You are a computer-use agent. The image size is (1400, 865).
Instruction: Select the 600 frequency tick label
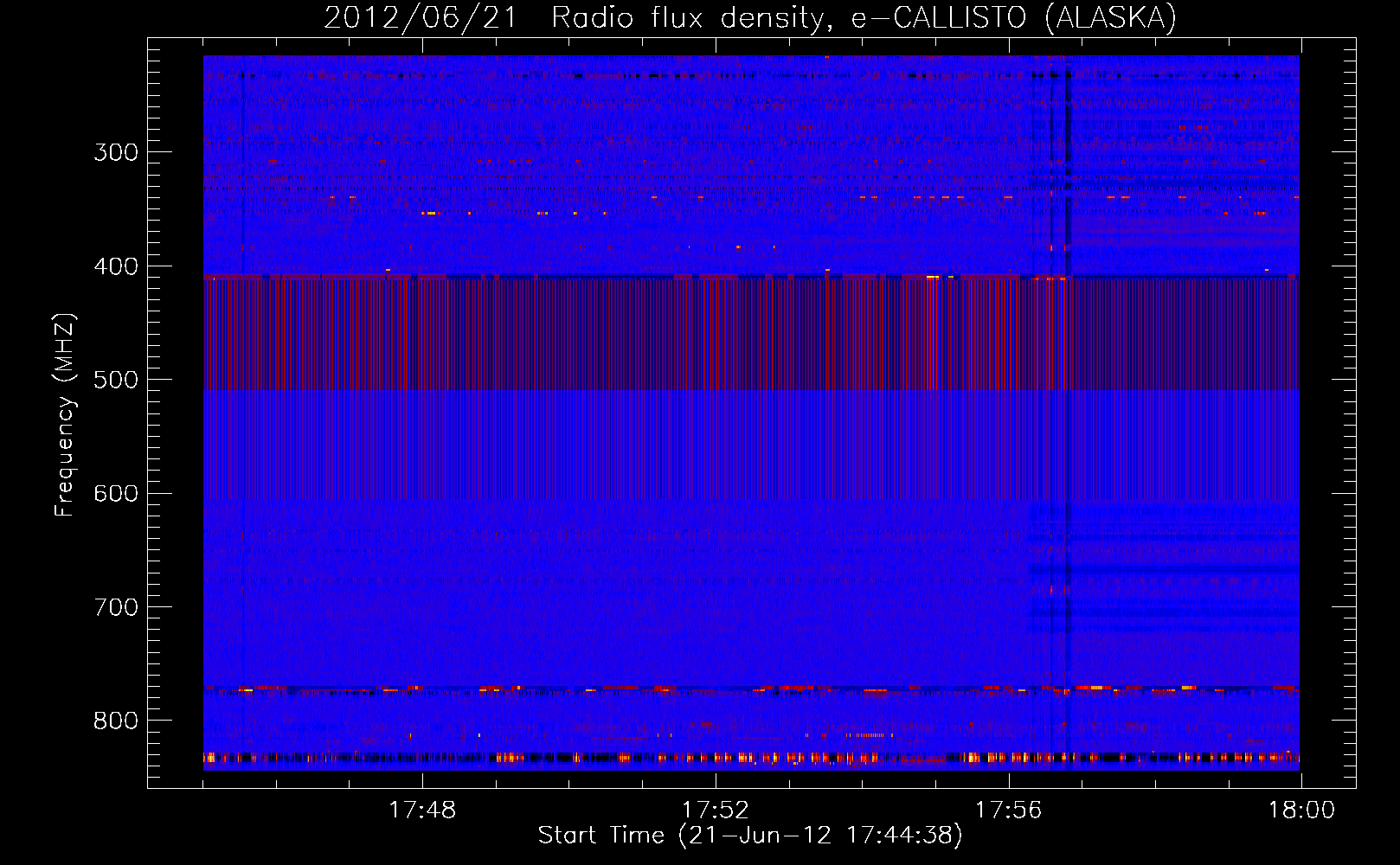click(x=116, y=494)
